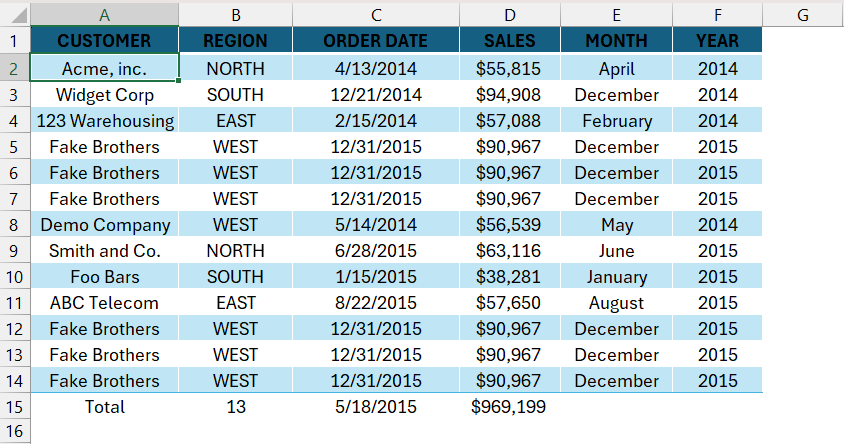
Task: Click the Smith and Co. cell
Action: pyautogui.click(x=104, y=251)
